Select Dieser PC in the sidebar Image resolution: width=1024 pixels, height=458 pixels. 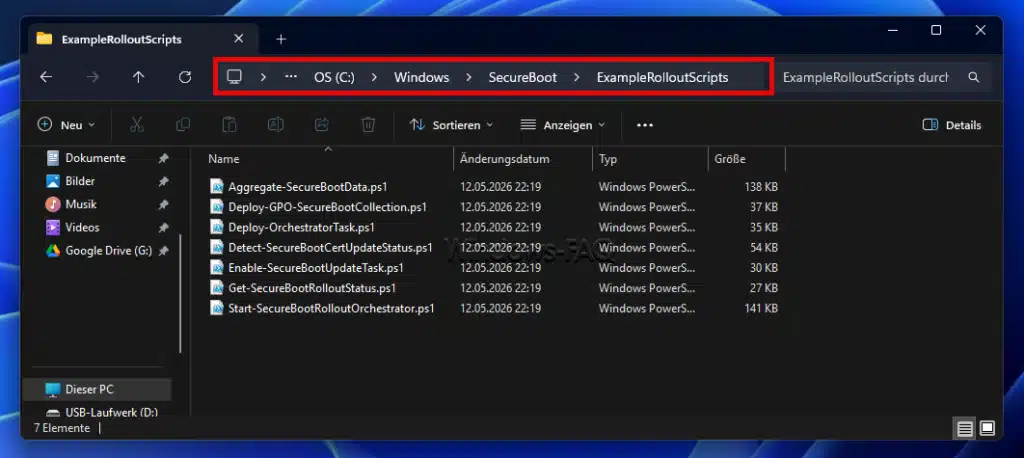[x=98, y=389]
